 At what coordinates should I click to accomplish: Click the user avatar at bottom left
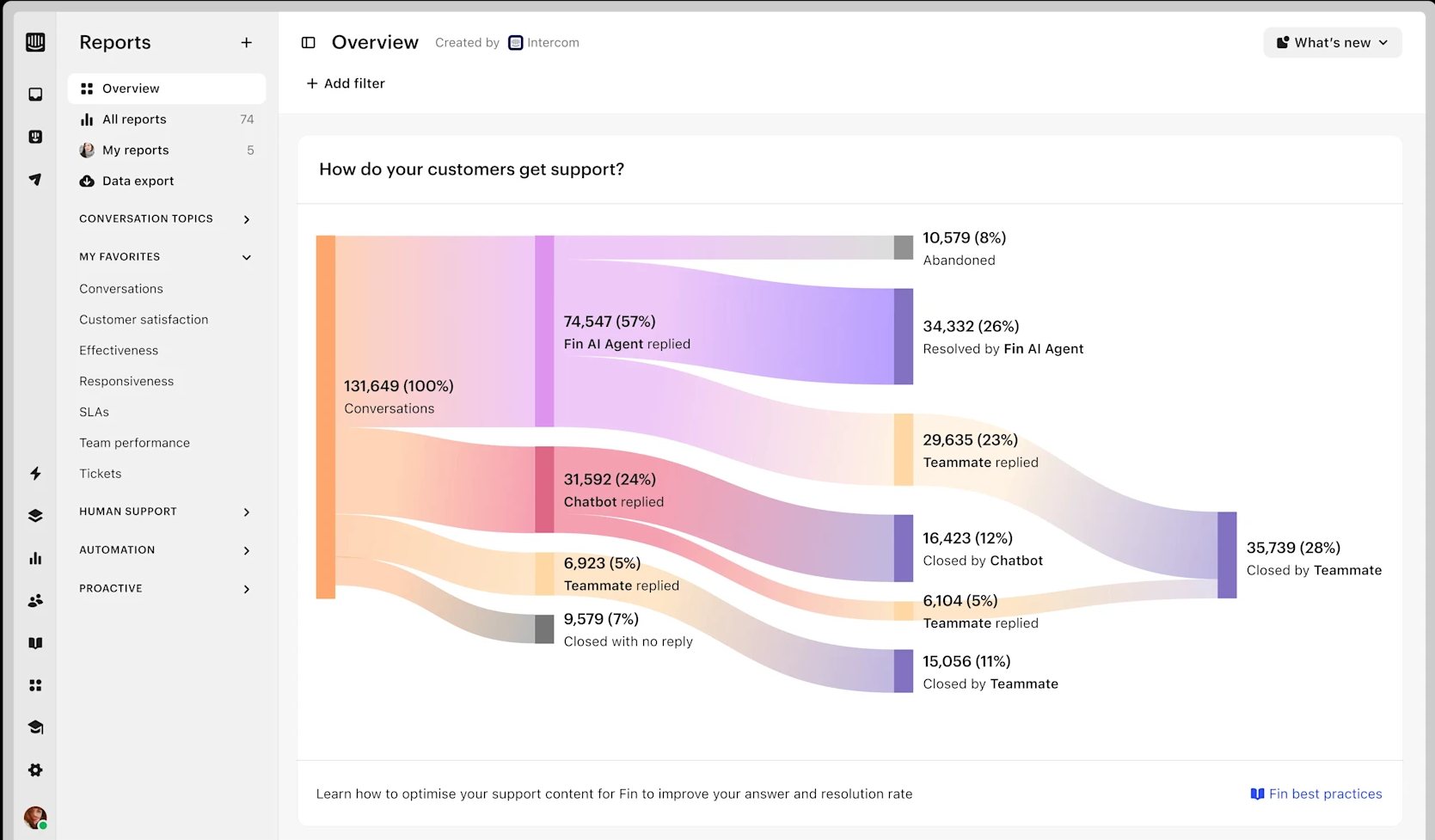(35, 817)
